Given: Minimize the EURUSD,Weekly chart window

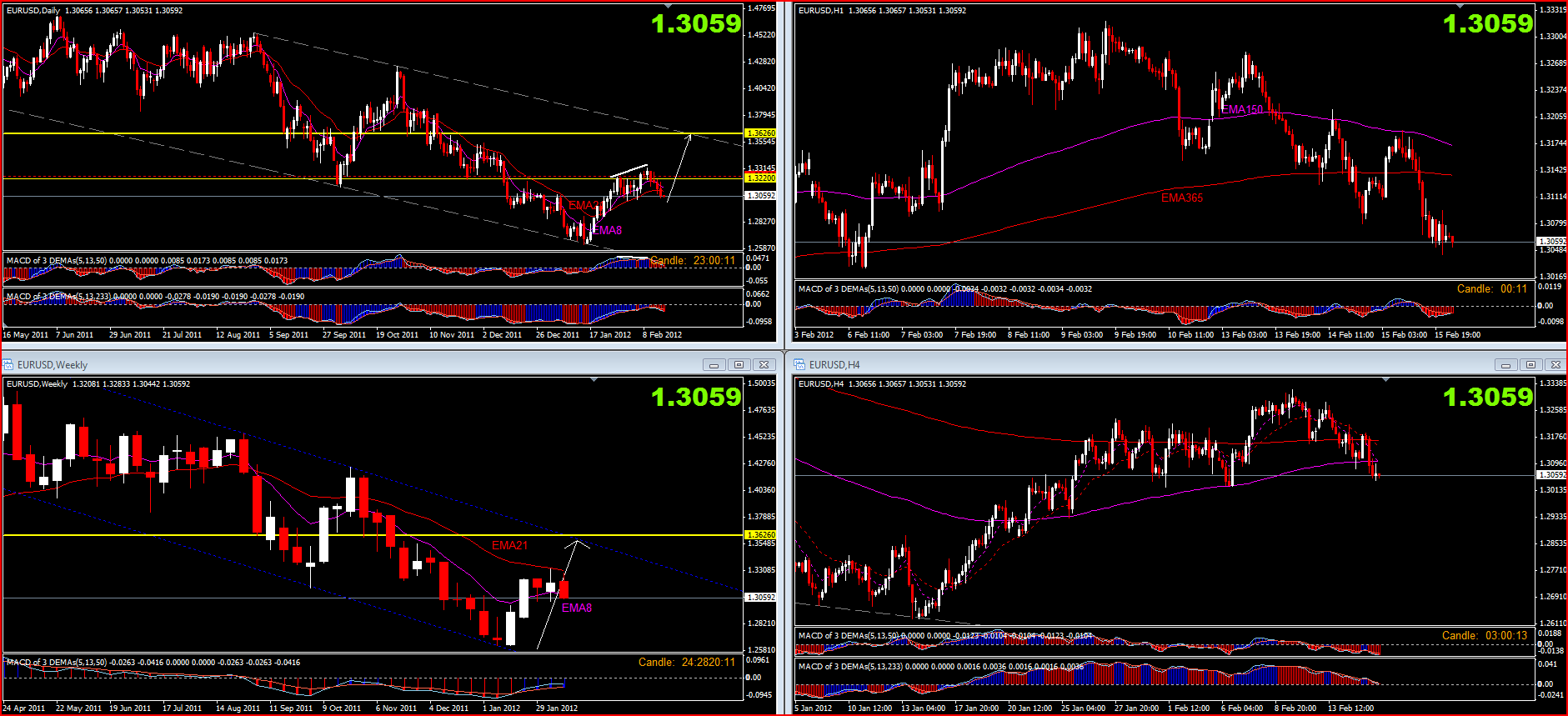Looking at the screenshot, I should pos(714,365).
